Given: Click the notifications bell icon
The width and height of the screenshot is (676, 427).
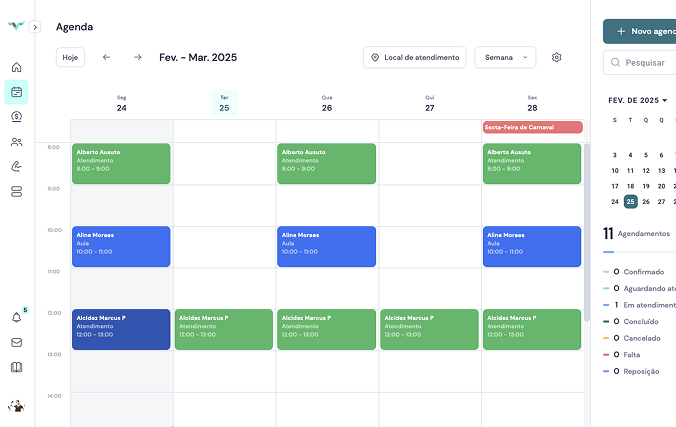Looking at the screenshot, I should (x=16, y=317).
